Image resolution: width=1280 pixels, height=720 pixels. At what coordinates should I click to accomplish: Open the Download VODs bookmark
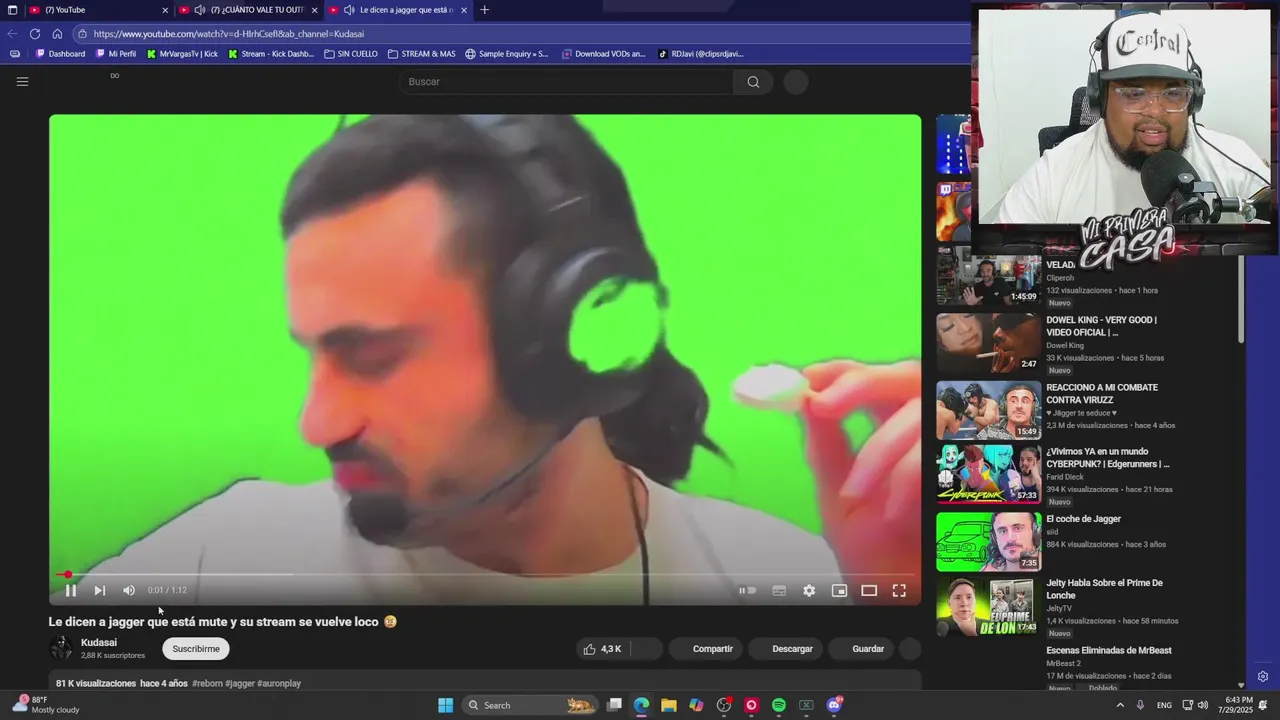click(603, 54)
